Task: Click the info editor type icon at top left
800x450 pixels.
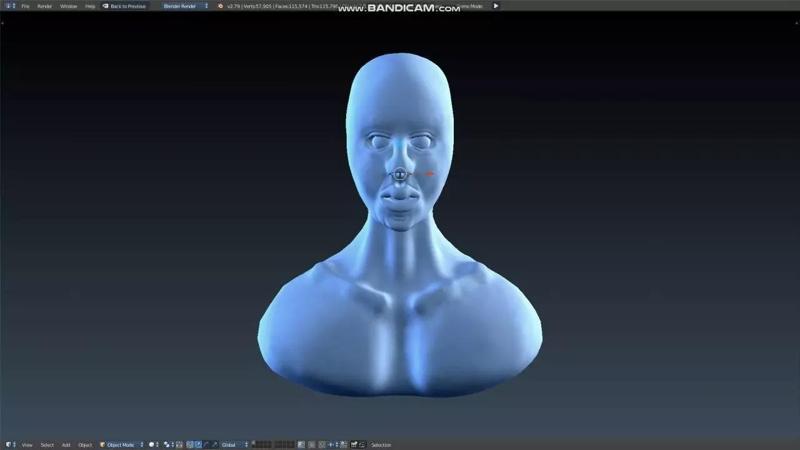Action: tap(10, 6)
